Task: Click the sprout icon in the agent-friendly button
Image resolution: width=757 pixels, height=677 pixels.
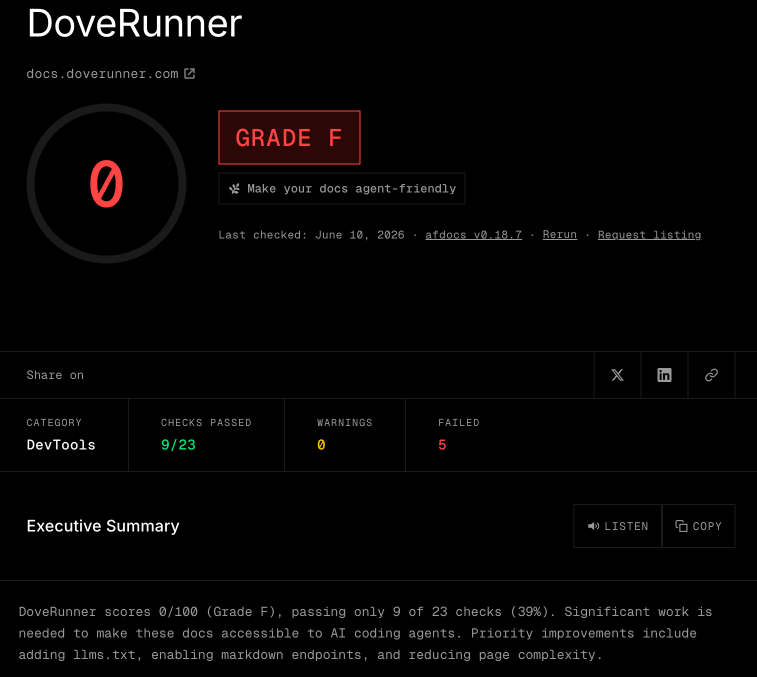Action: [234, 188]
